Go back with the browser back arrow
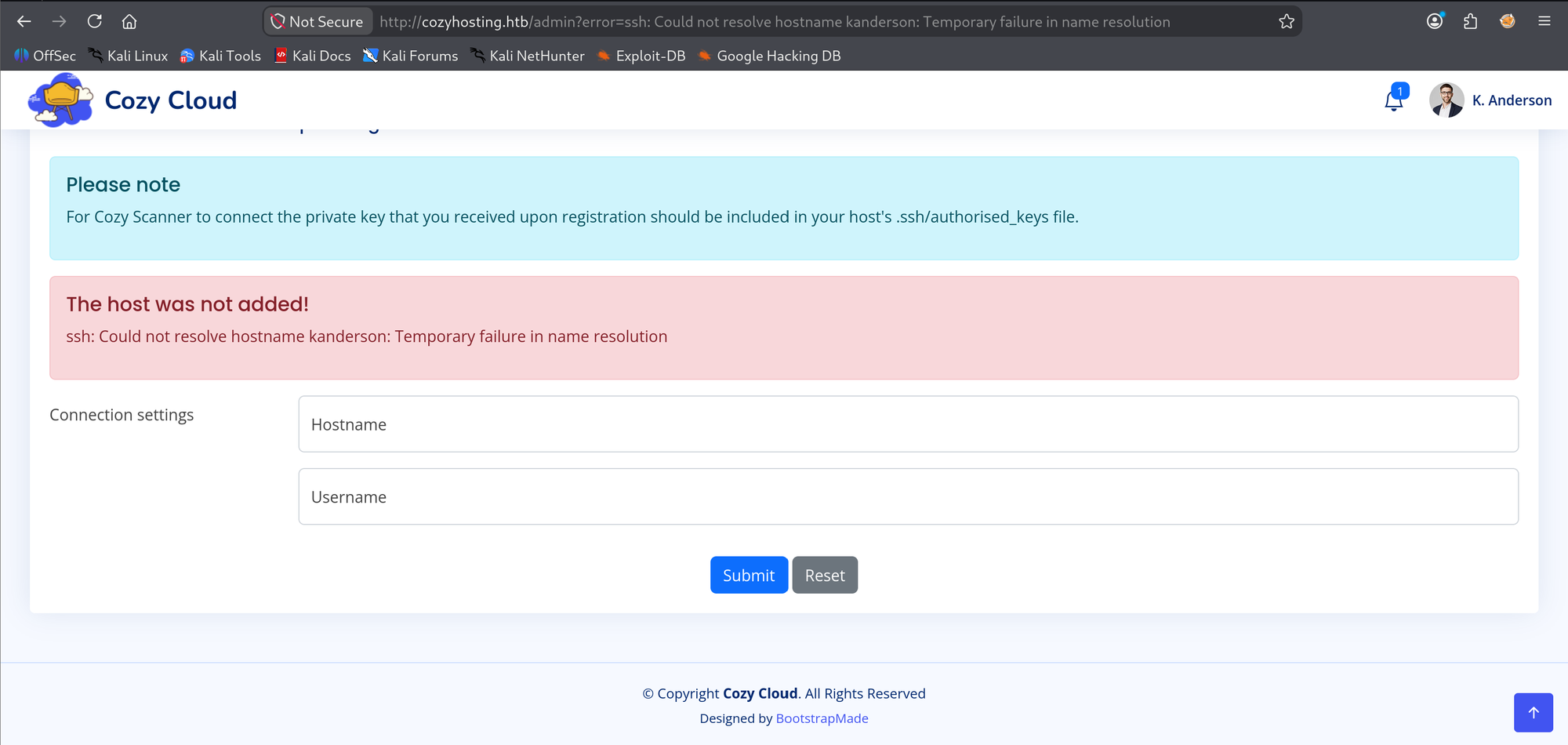1568x745 pixels. pyautogui.click(x=24, y=21)
